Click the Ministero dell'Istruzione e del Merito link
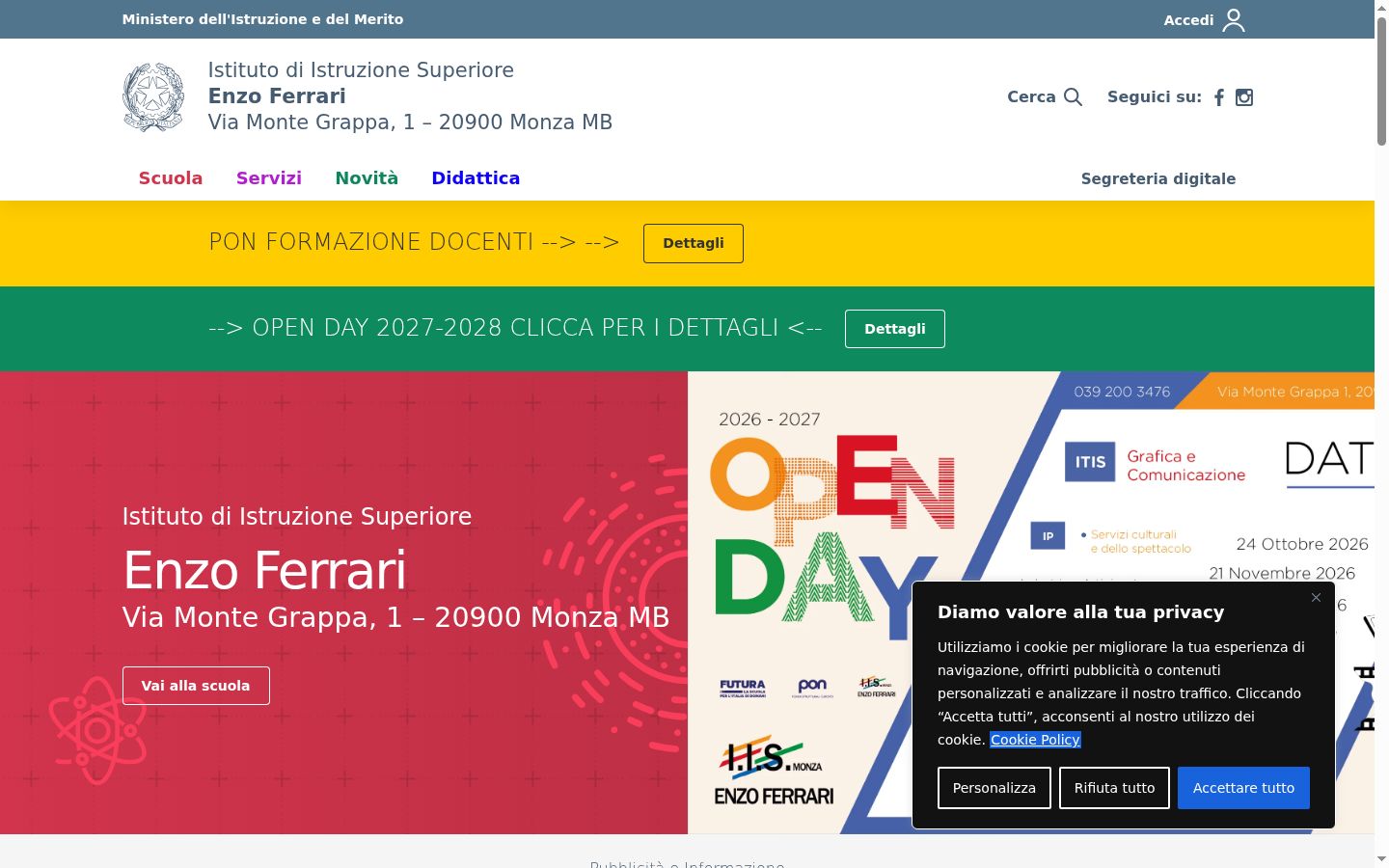The image size is (1389, 868). pyautogui.click(x=262, y=19)
